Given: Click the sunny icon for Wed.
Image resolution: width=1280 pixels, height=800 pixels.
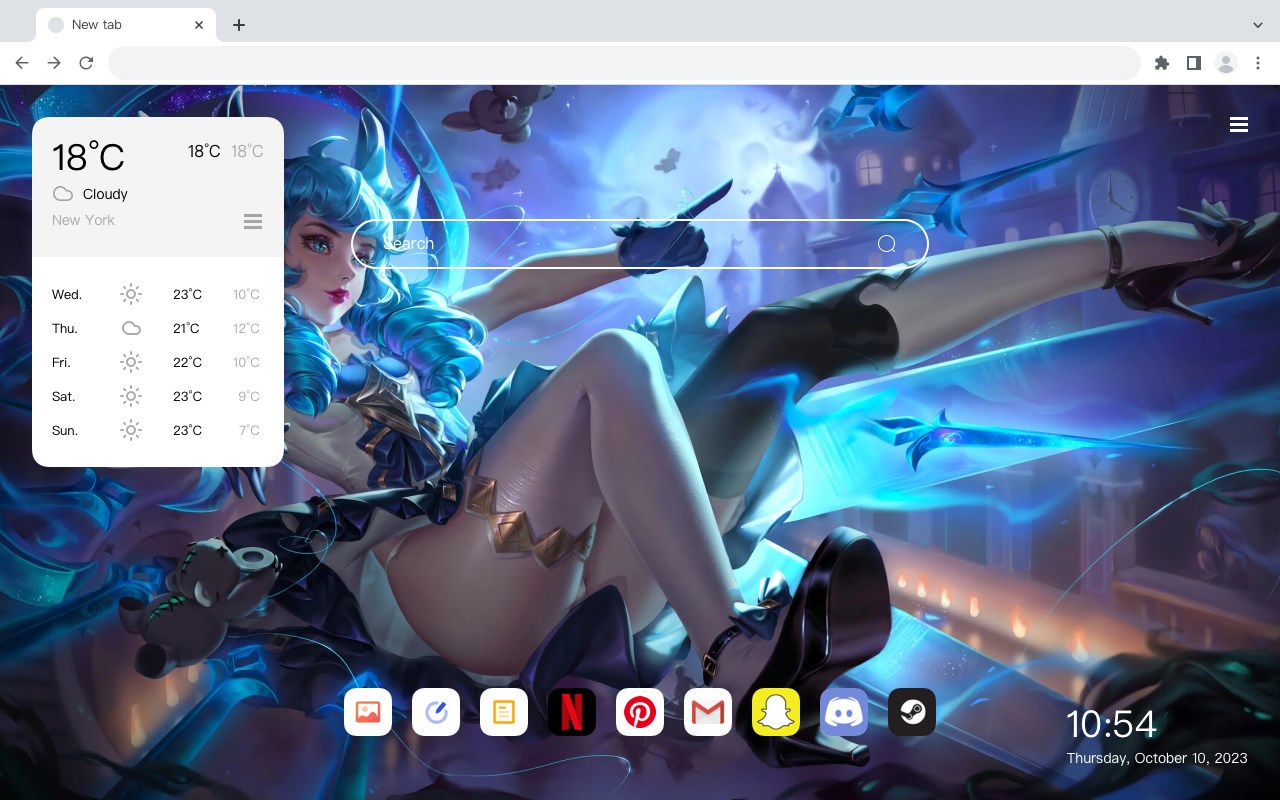Looking at the screenshot, I should pyautogui.click(x=131, y=294).
